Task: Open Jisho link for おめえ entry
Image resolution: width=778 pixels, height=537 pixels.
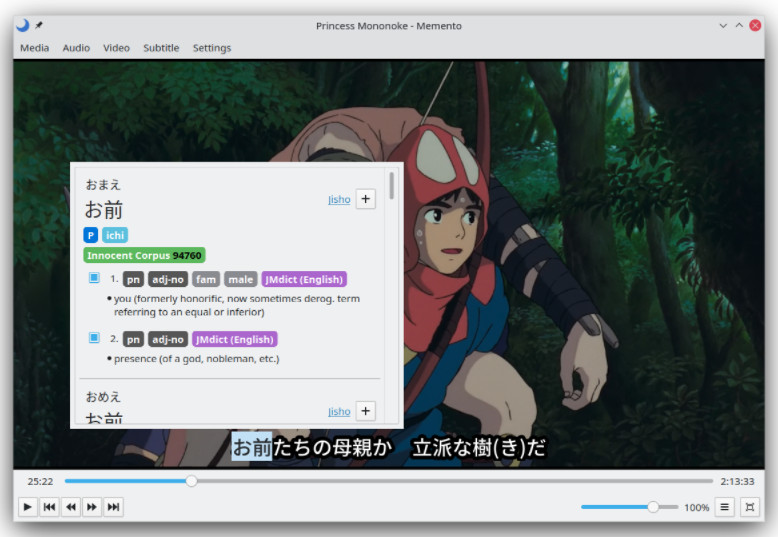Action: pos(339,411)
